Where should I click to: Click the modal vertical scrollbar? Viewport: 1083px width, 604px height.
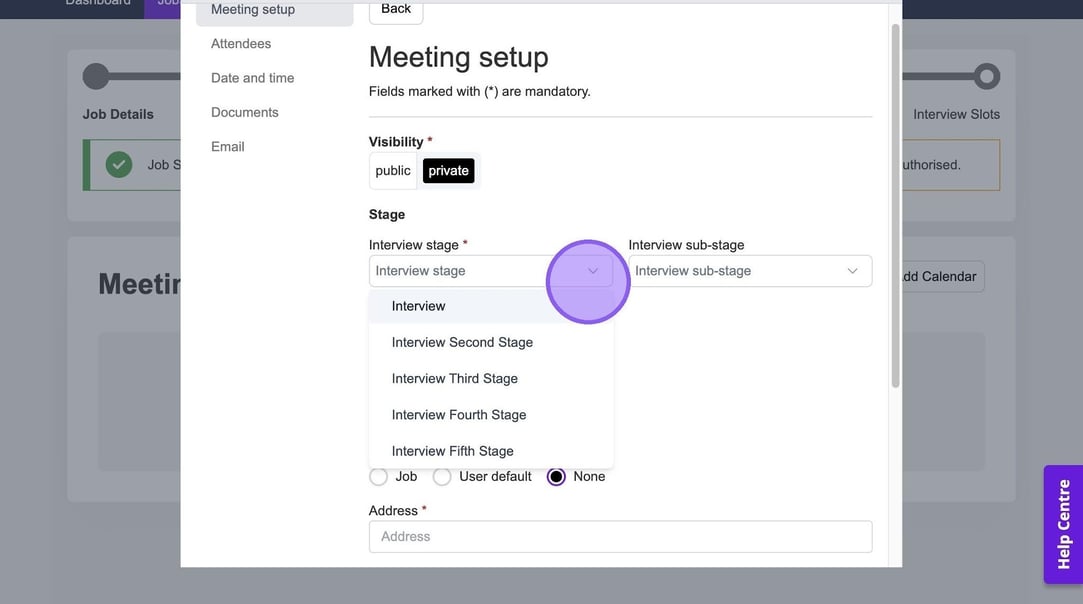[x=895, y=200]
